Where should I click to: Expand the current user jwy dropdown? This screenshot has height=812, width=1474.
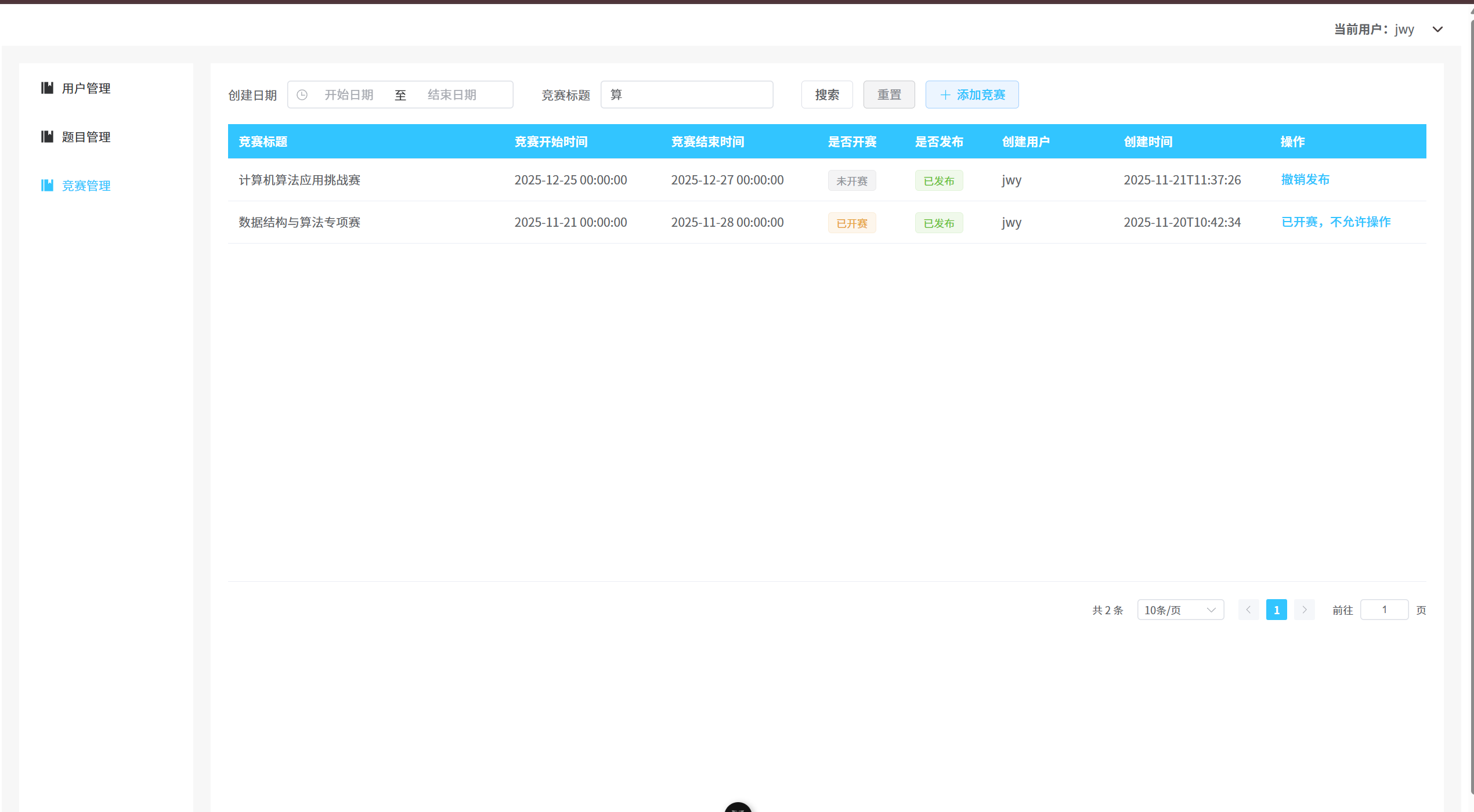click(1437, 30)
